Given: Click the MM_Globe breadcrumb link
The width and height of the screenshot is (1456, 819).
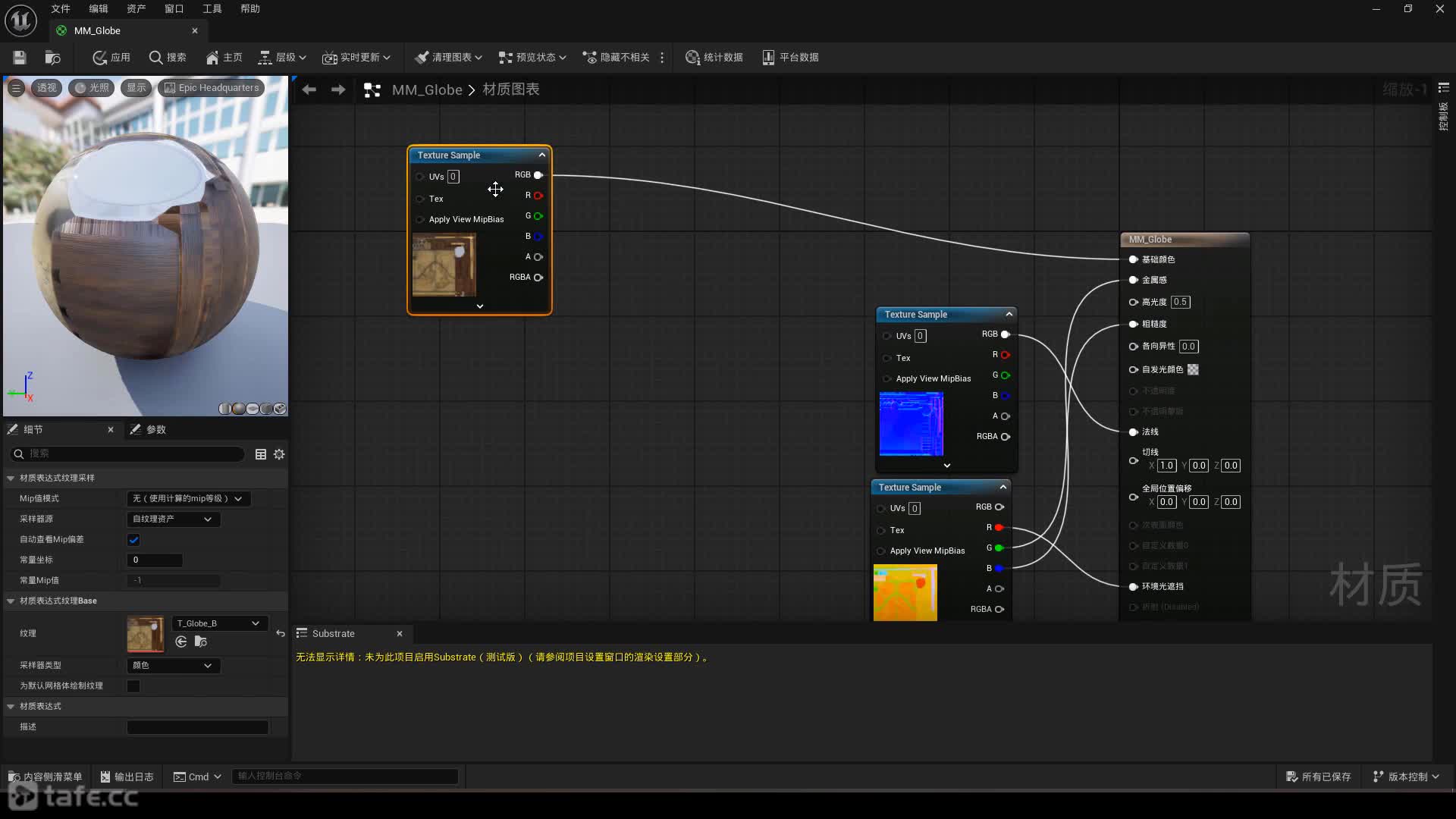Looking at the screenshot, I should (427, 90).
